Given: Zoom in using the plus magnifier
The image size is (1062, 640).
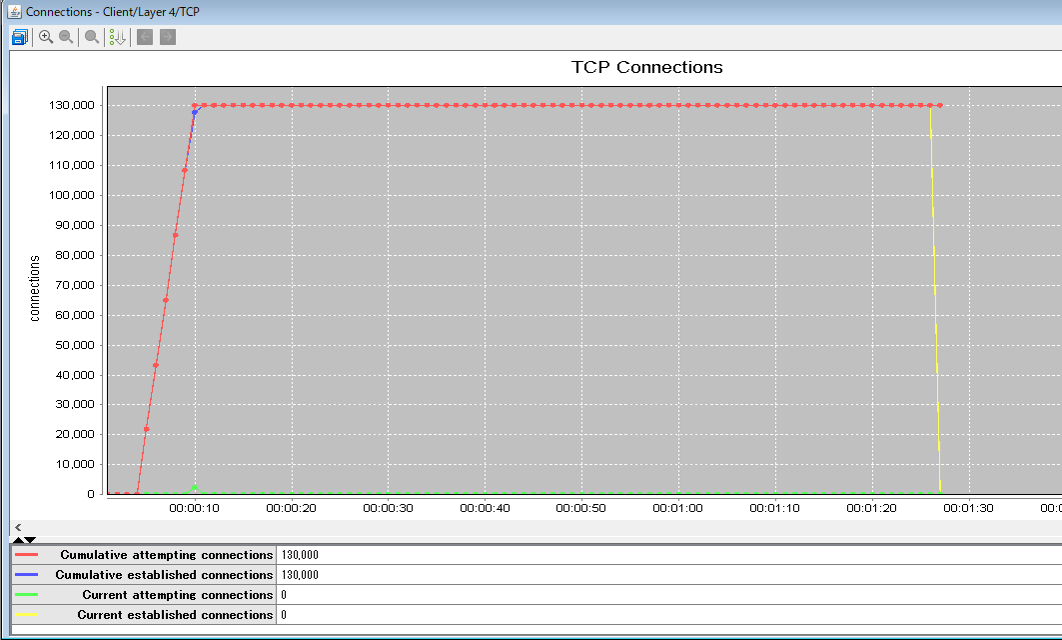Looking at the screenshot, I should 46,37.
